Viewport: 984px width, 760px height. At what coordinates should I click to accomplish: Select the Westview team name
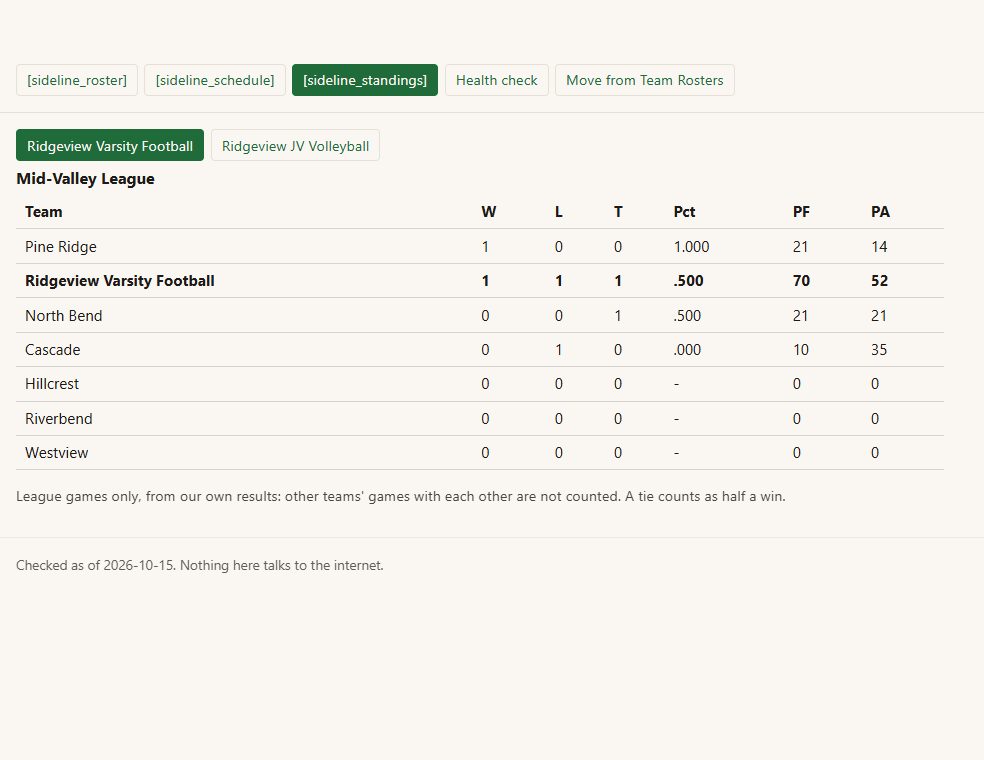pyautogui.click(x=56, y=452)
